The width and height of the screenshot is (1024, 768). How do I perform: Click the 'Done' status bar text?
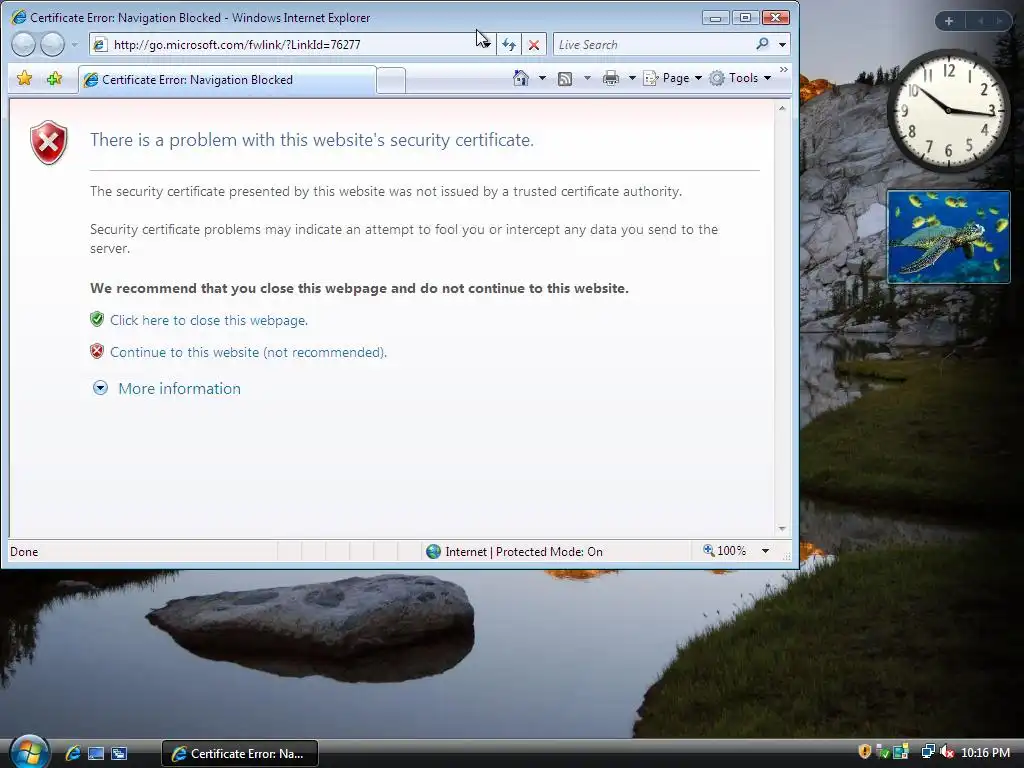(x=24, y=552)
